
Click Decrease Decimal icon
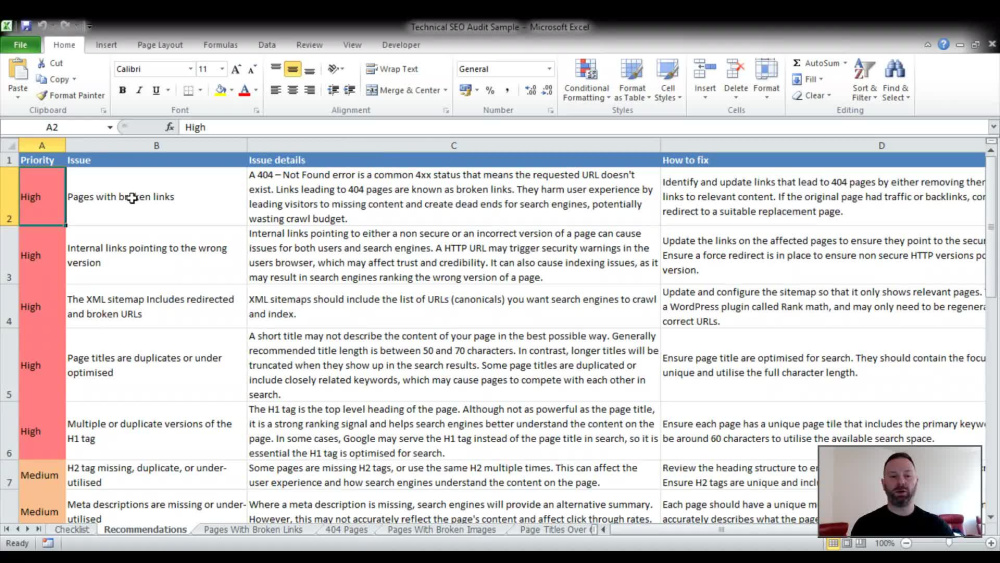(547, 91)
